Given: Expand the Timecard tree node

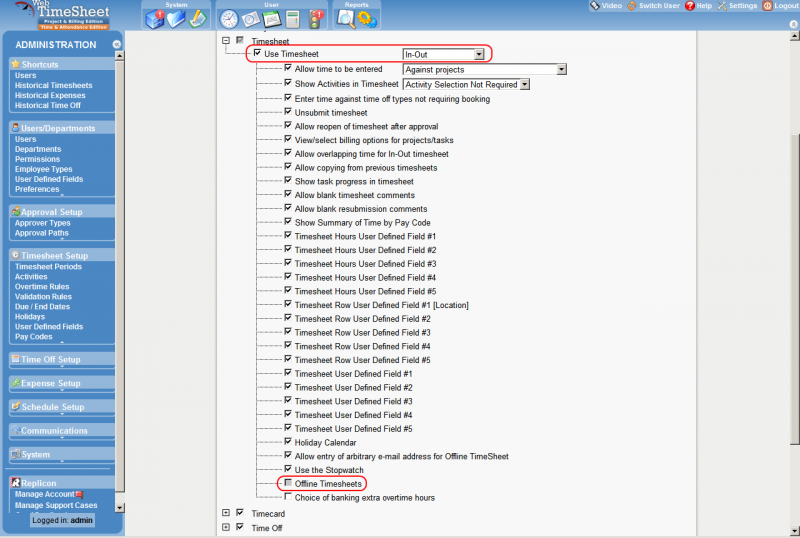Looking at the screenshot, I should 226,513.
